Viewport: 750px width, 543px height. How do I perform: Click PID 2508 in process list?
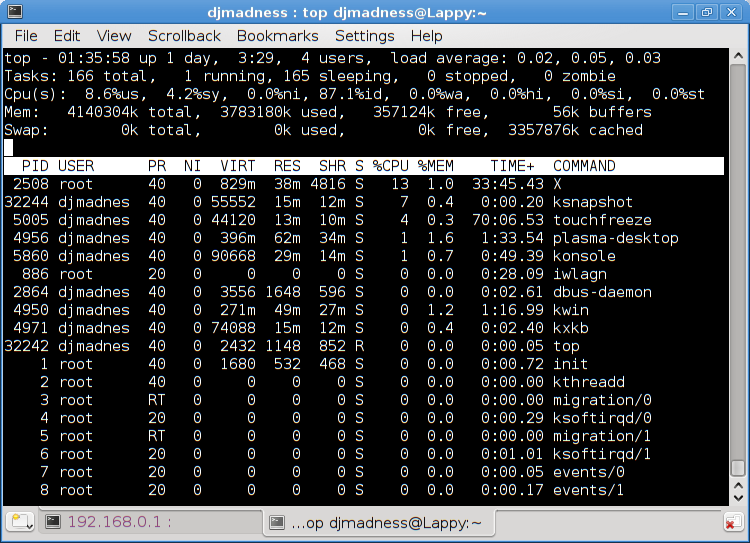[x=31, y=184]
